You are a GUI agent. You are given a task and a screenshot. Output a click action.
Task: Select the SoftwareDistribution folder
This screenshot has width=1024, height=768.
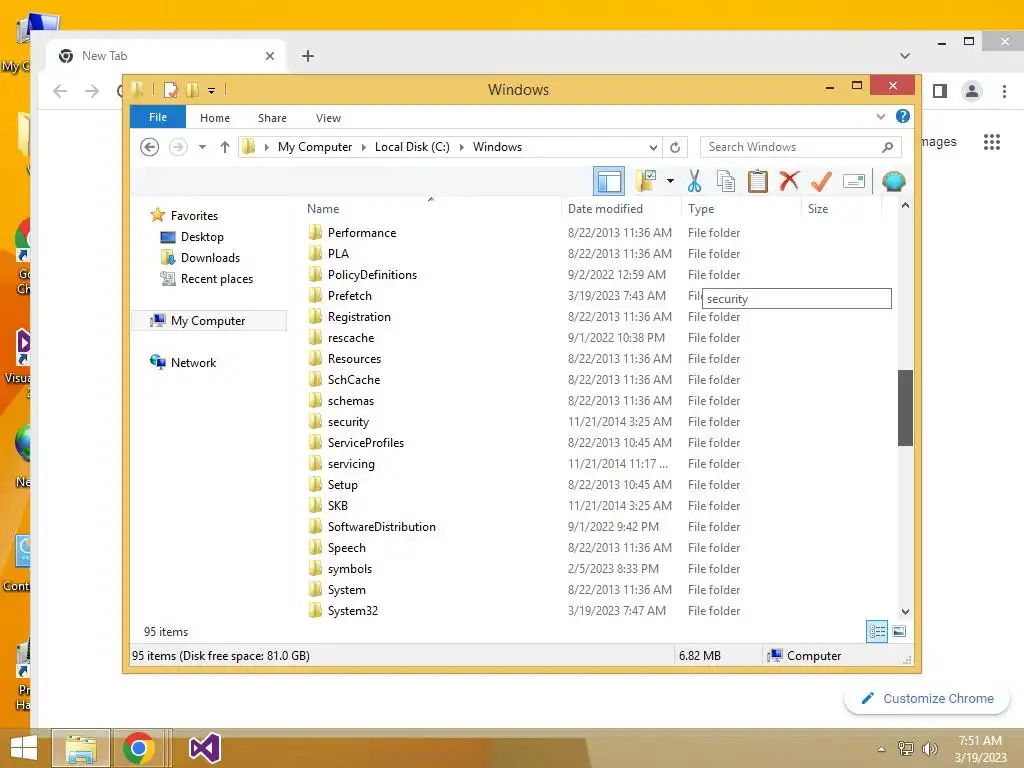[x=381, y=527]
